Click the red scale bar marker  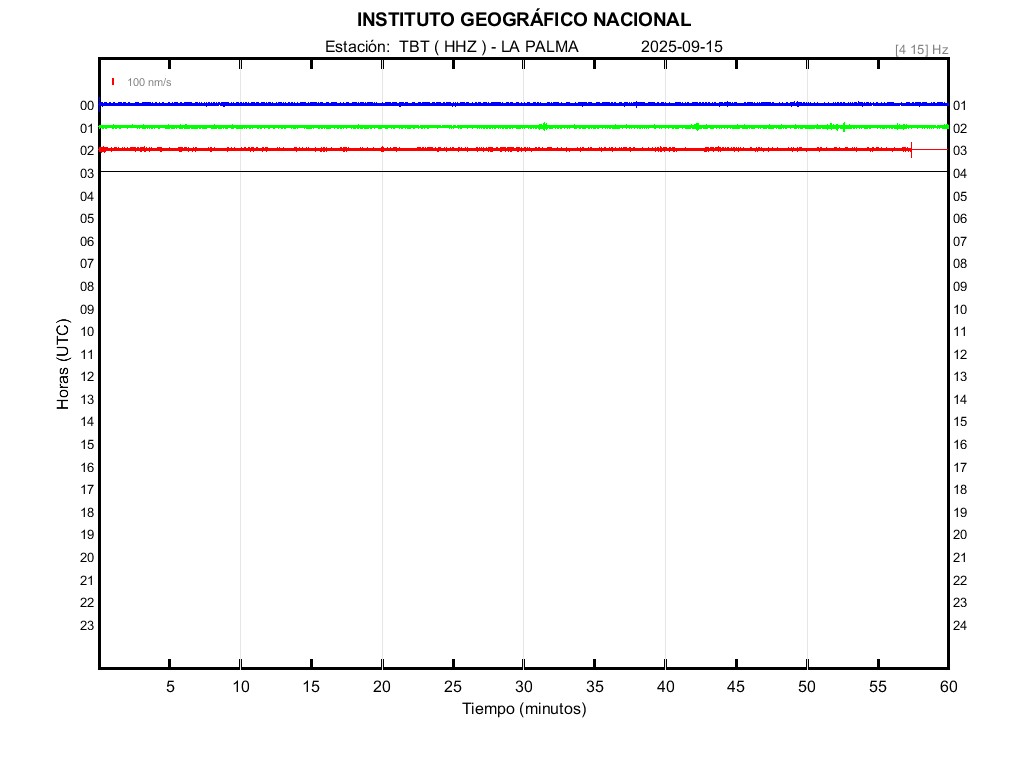[113, 82]
